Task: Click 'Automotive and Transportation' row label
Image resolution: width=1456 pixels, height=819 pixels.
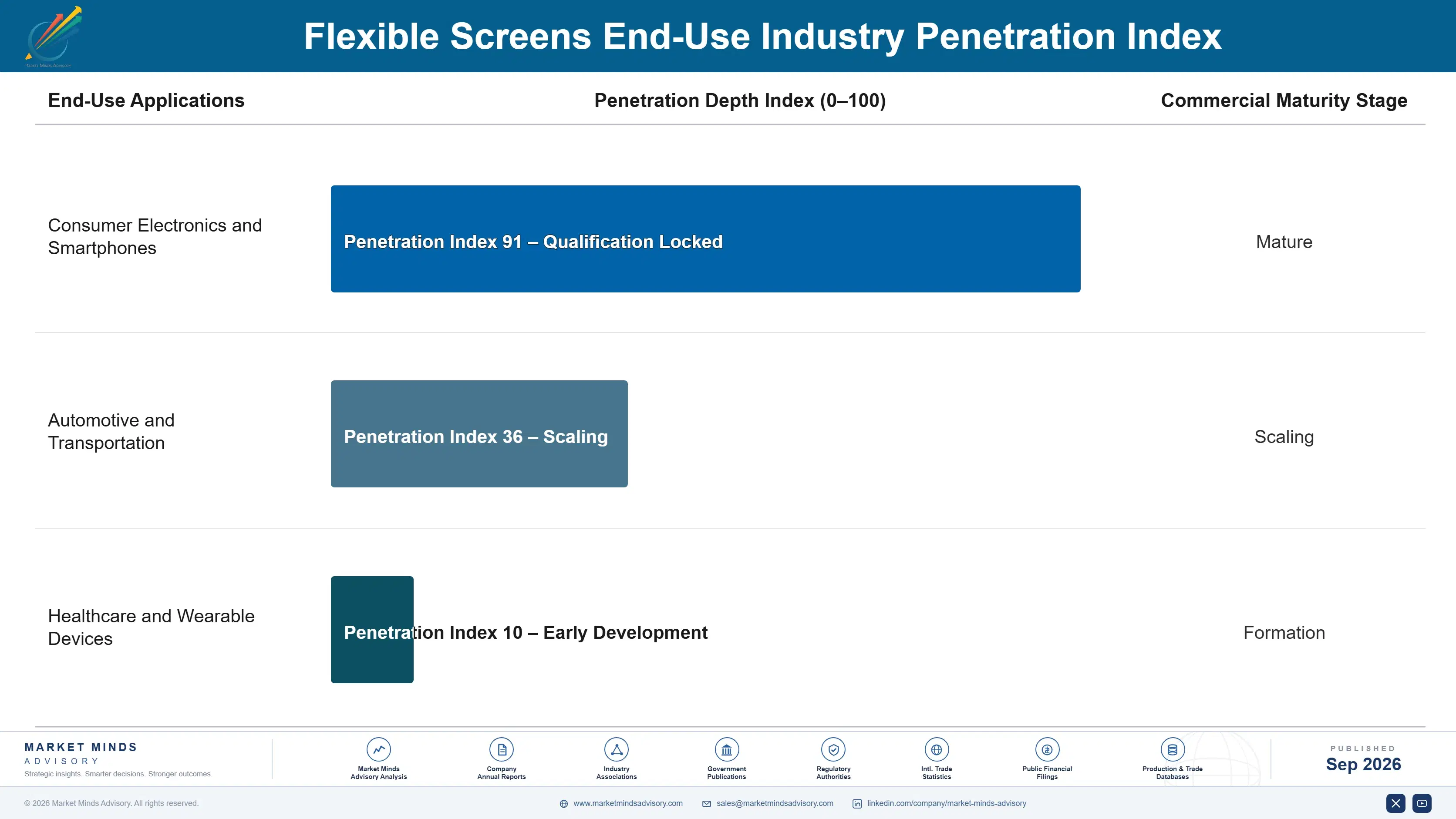Action: [111, 432]
